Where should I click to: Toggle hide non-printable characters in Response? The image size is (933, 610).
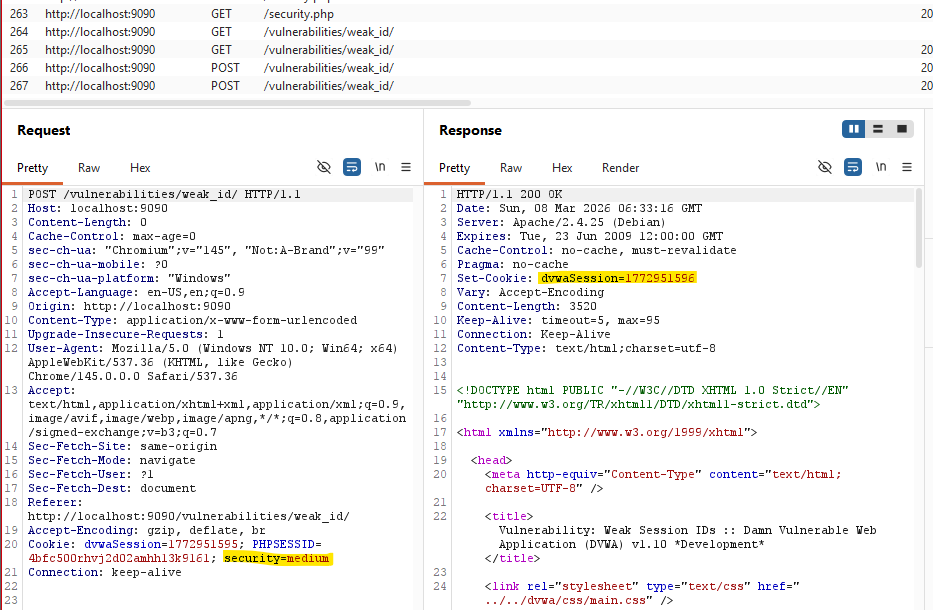click(825, 167)
